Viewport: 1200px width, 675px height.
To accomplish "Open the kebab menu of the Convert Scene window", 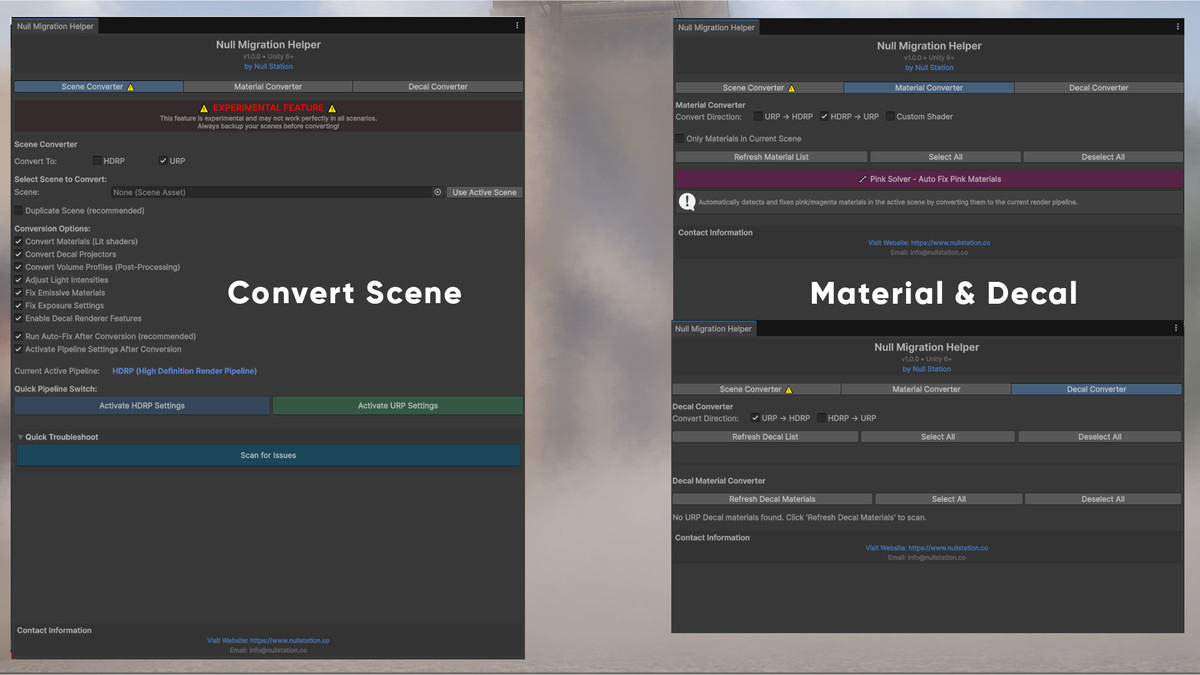I will tap(517, 26).
